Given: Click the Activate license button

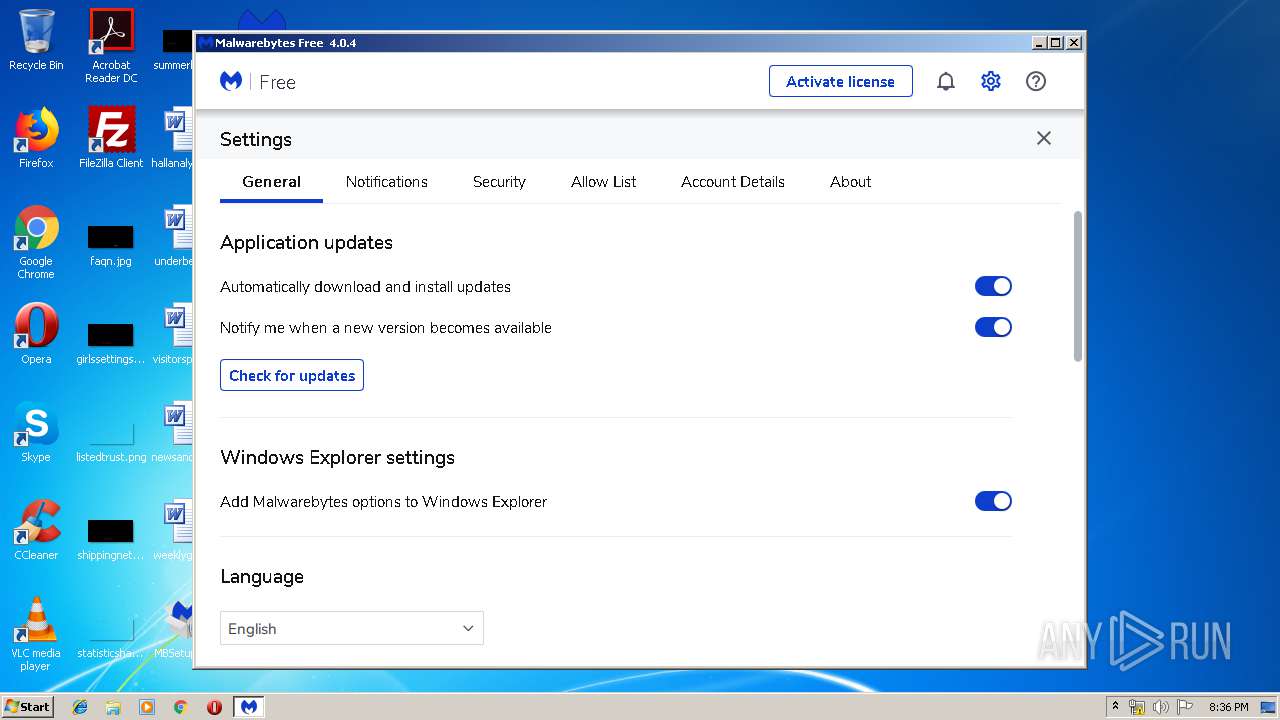Looking at the screenshot, I should (841, 81).
